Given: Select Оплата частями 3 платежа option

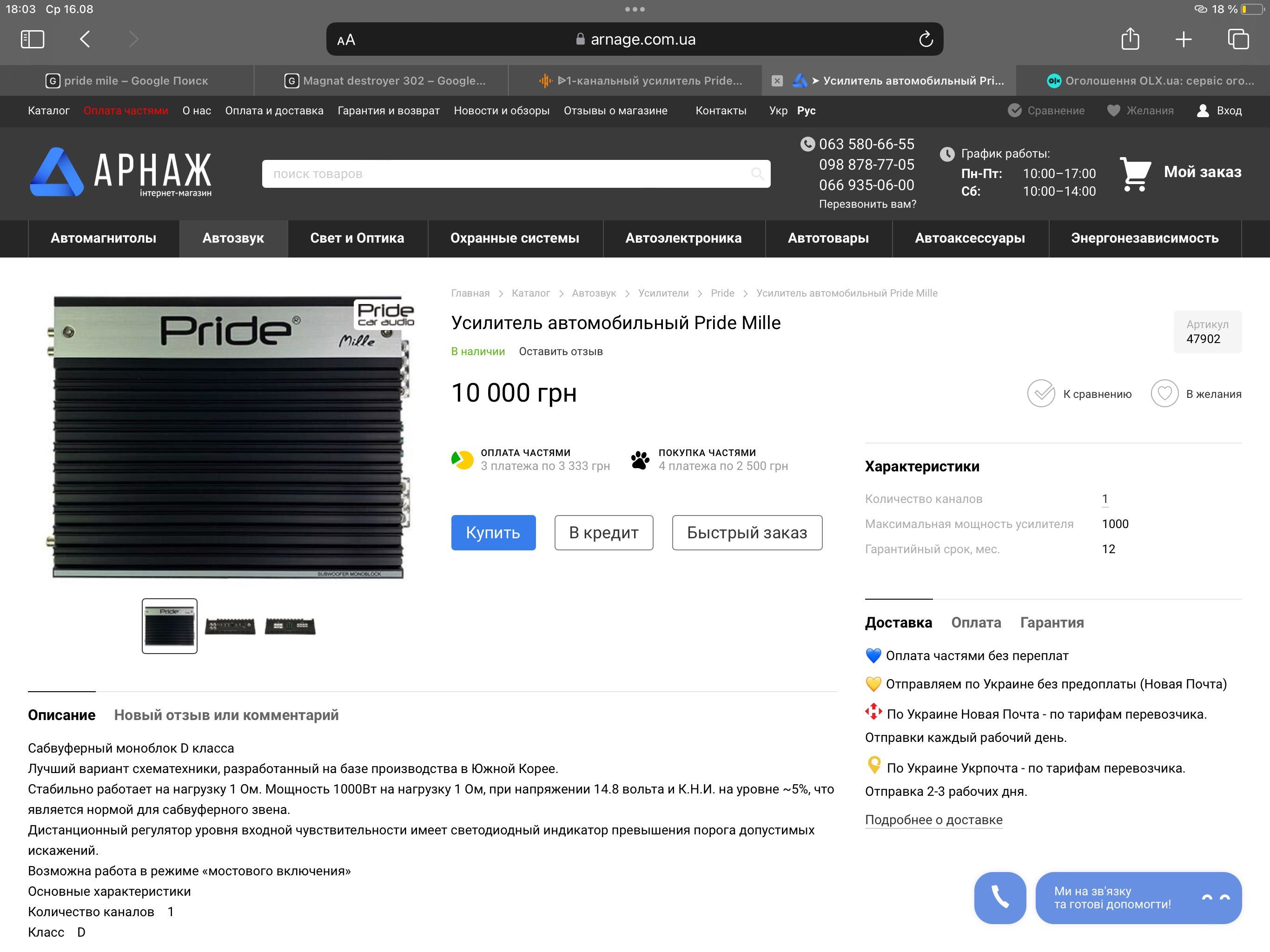Looking at the screenshot, I should (x=530, y=460).
